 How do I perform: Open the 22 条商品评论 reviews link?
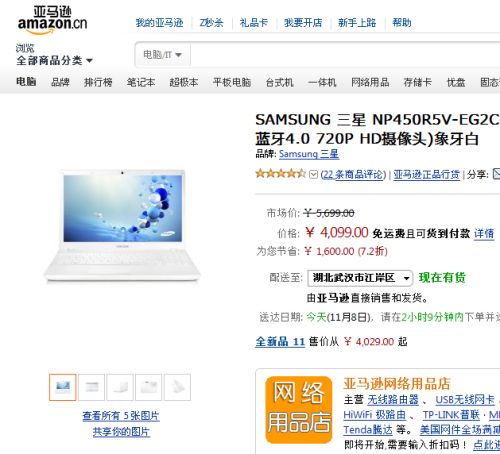point(353,174)
